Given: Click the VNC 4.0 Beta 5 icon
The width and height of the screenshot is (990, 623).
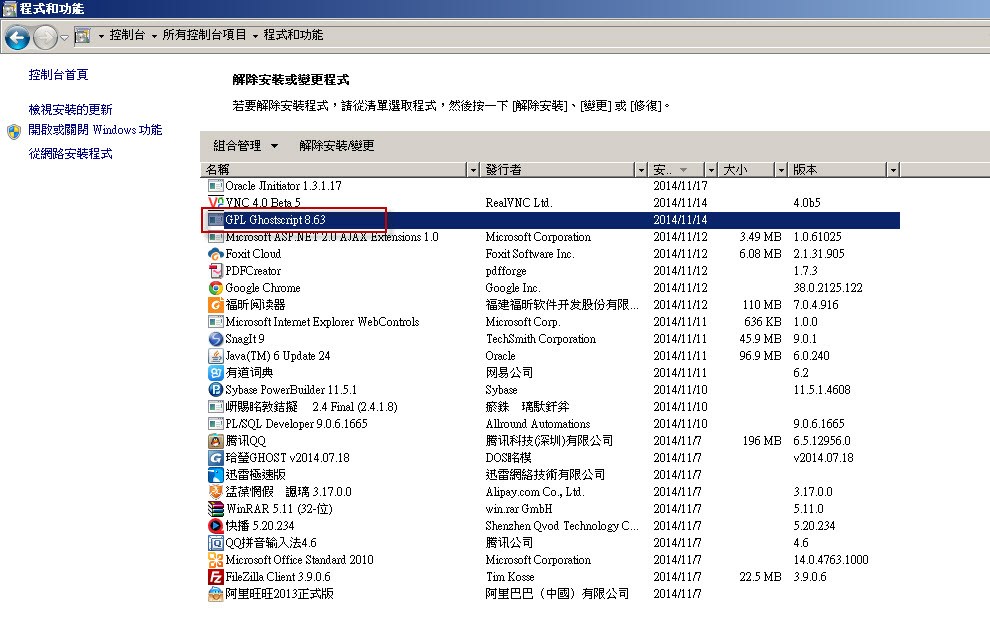Looking at the screenshot, I should click(215, 203).
